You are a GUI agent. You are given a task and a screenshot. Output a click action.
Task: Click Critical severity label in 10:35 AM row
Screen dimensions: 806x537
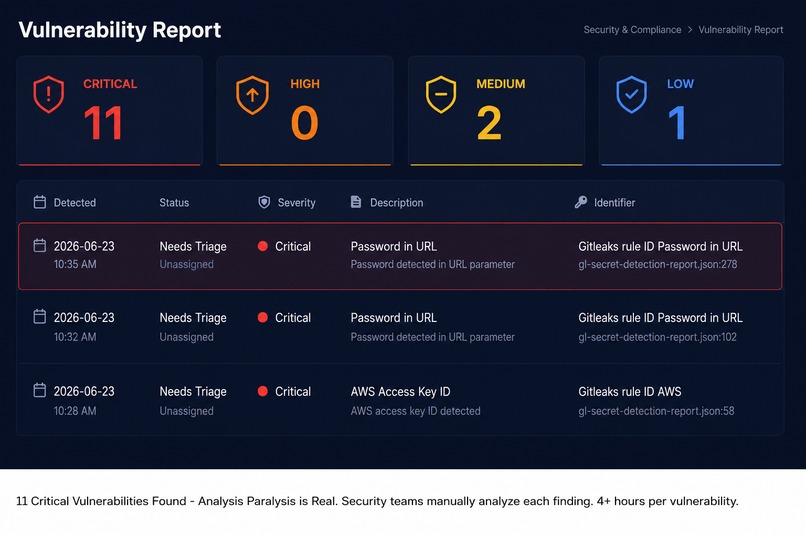tap(293, 247)
